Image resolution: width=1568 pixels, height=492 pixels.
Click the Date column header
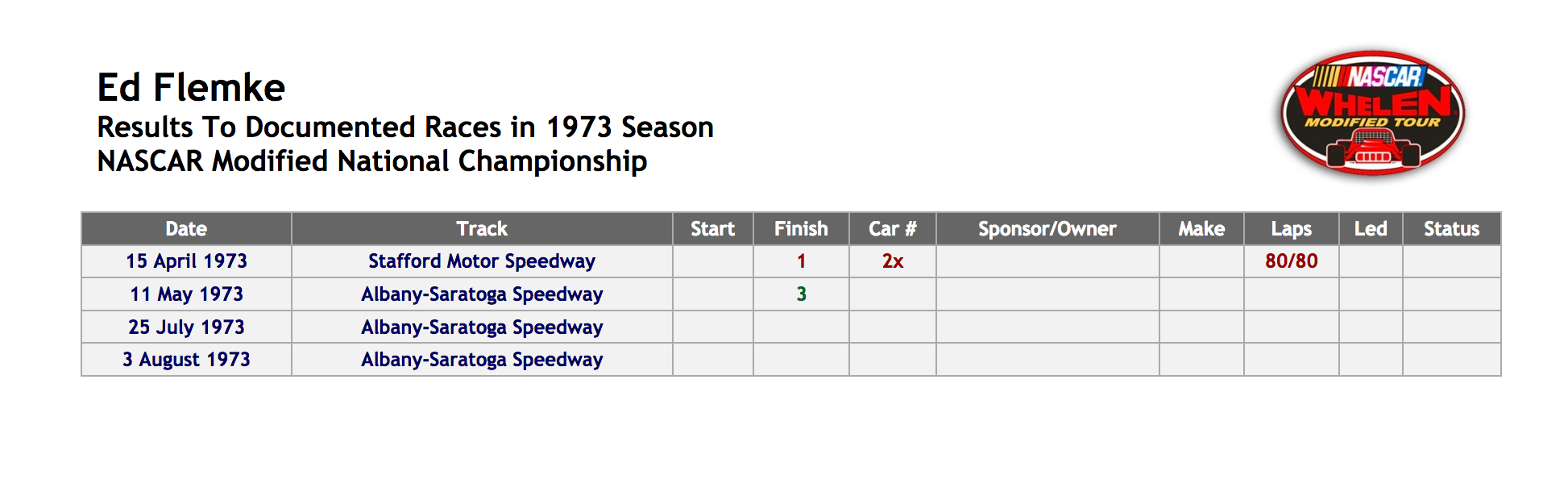click(186, 229)
